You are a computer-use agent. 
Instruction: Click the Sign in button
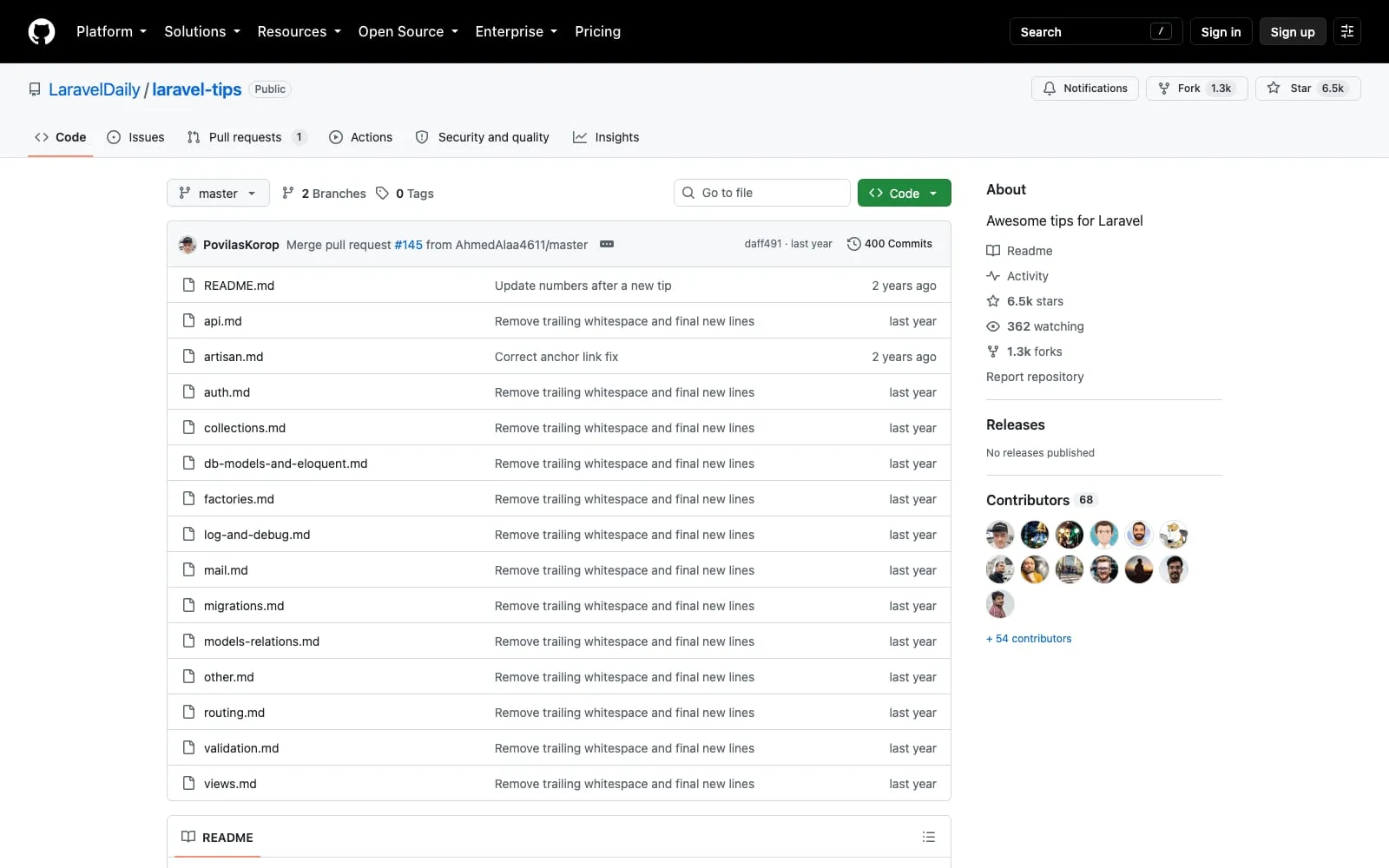tap(1221, 31)
